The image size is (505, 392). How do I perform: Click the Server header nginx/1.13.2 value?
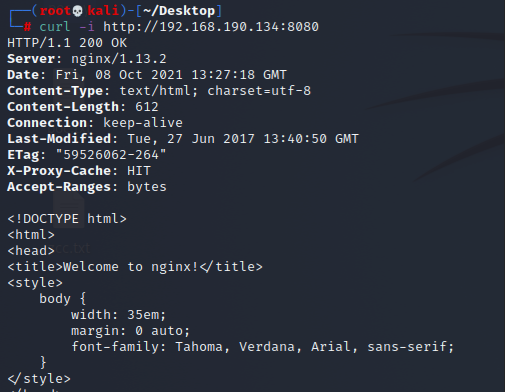pyautogui.click(x=119, y=59)
